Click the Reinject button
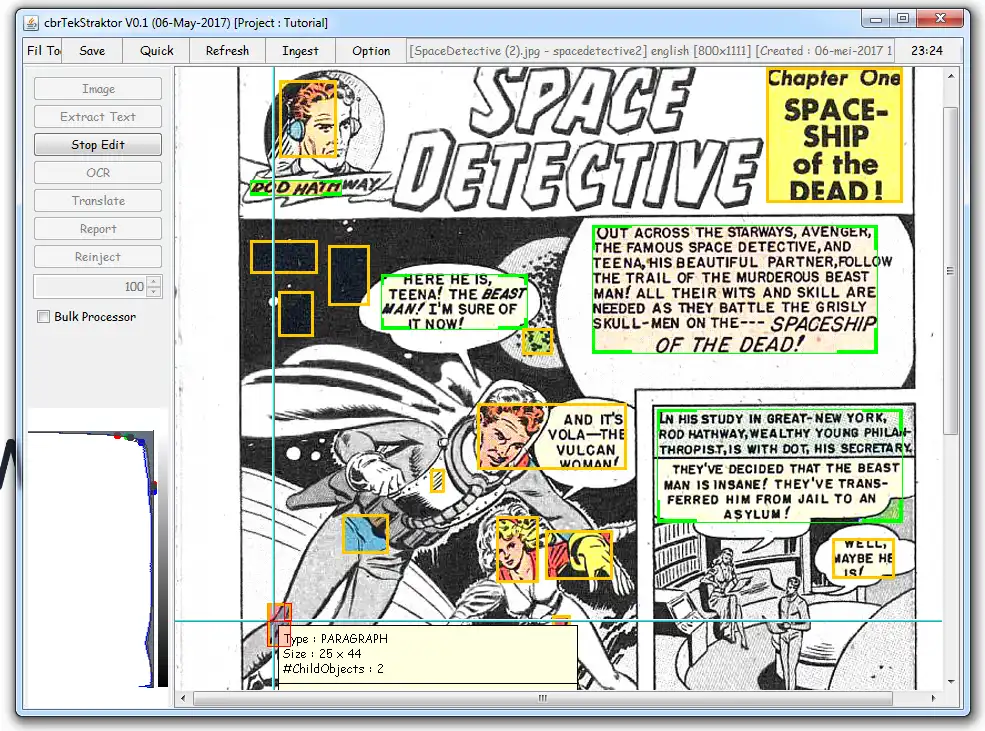The width and height of the screenshot is (985, 731). (x=98, y=257)
